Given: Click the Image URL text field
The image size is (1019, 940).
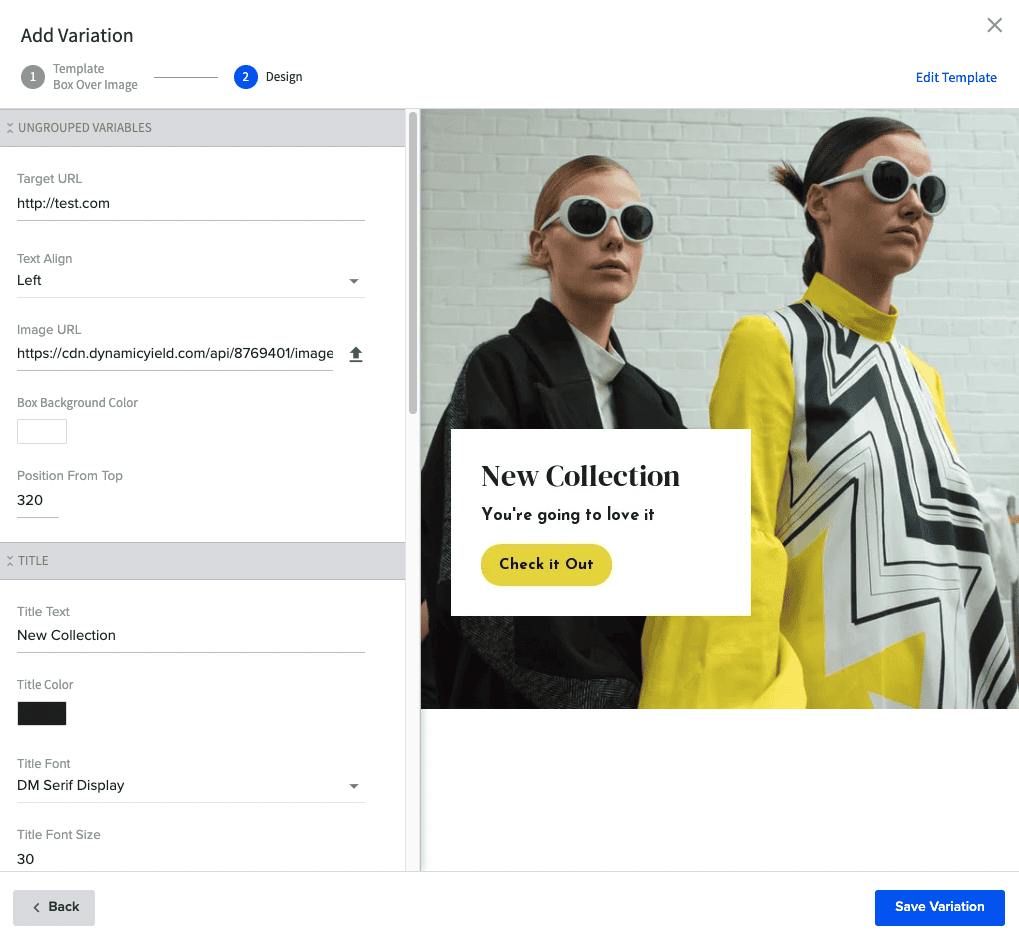Looking at the screenshot, I should (x=175, y=353).
